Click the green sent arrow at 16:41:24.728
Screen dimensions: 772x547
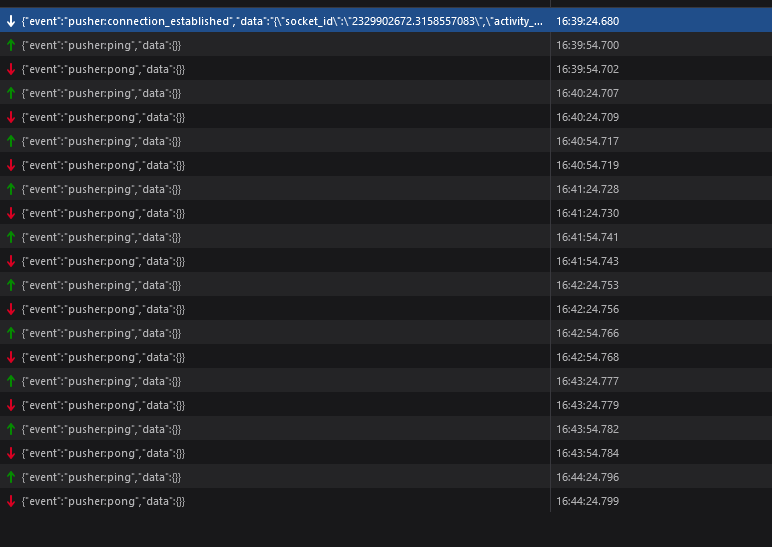[x=11, y=189]
